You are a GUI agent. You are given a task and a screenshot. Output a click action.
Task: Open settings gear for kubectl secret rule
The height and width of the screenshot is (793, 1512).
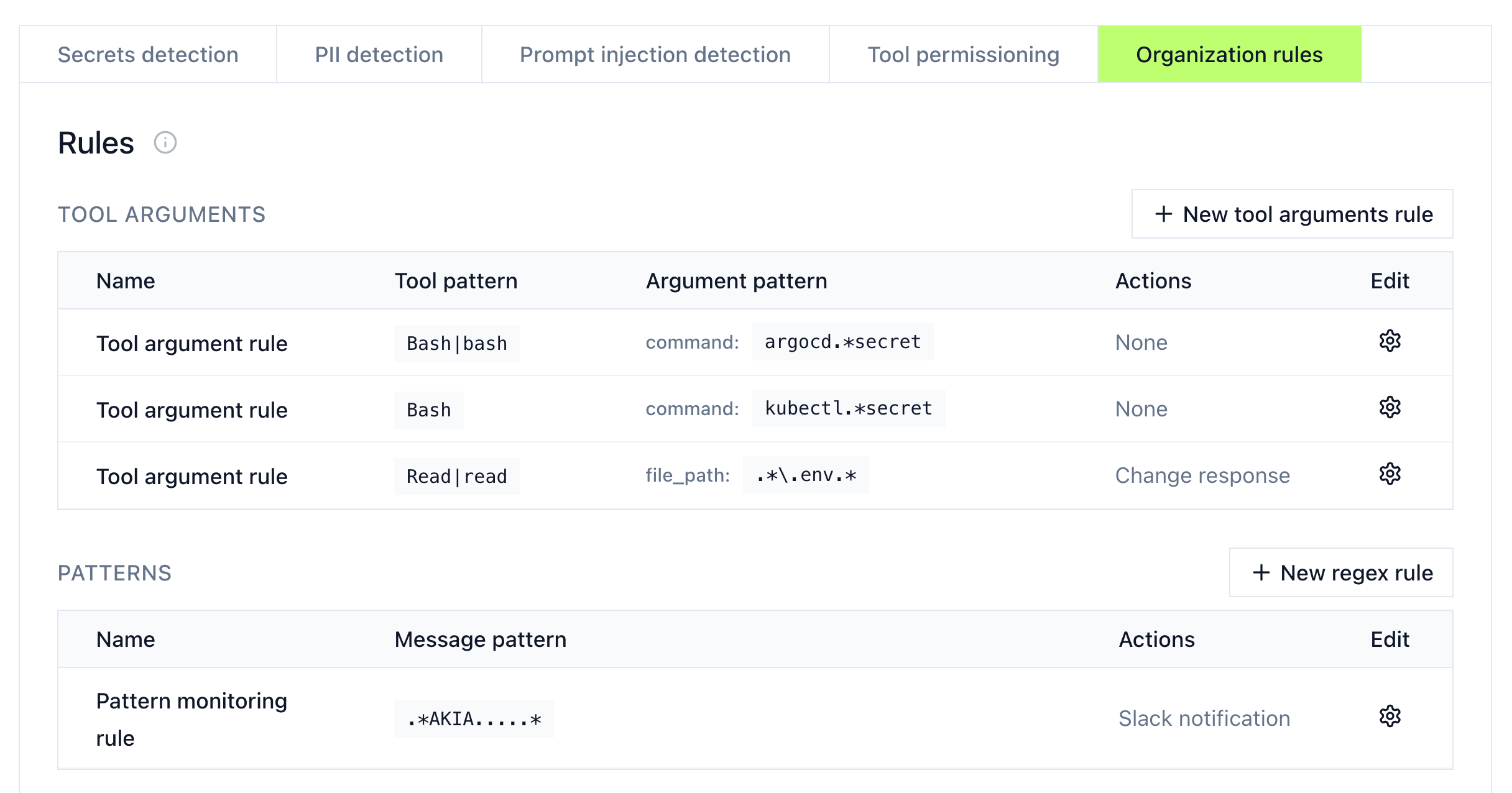click(x=1390, y=408)
